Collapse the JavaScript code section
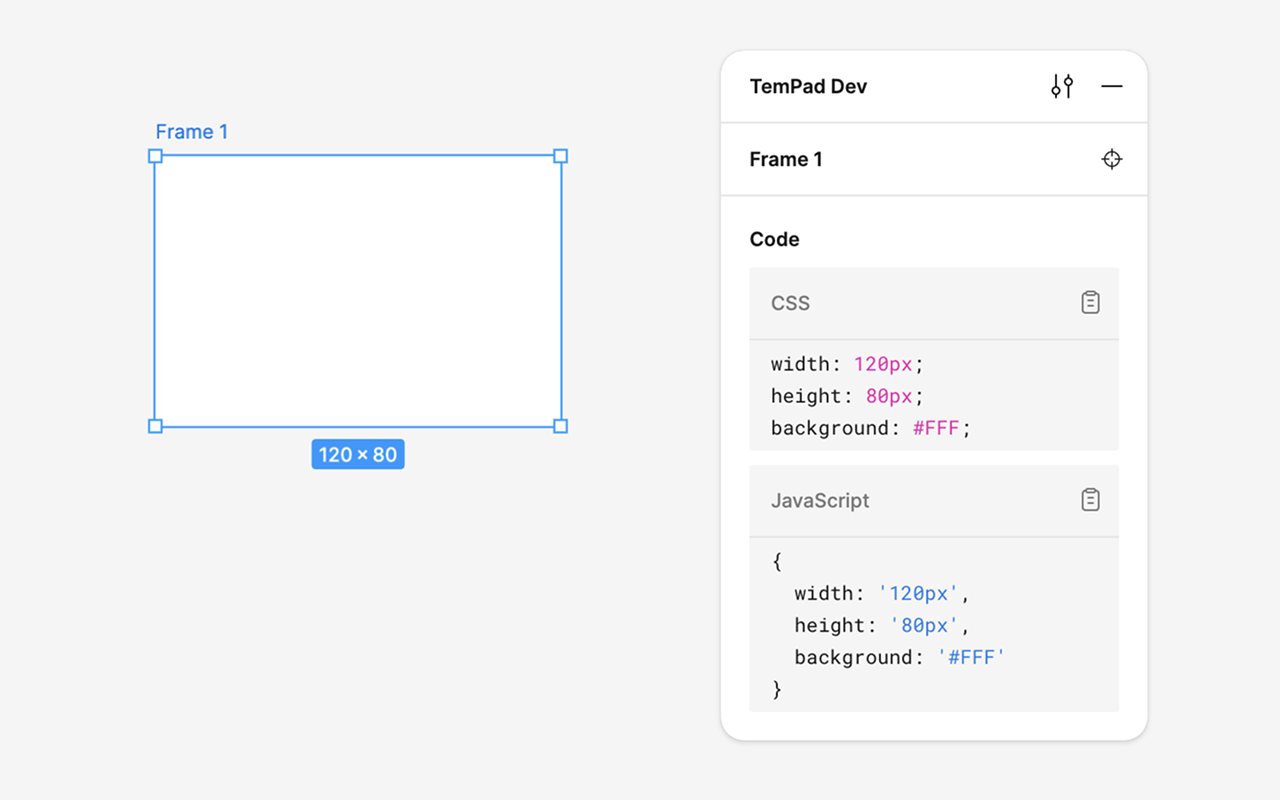This screenshot has width=1280, height=800. 820,500
